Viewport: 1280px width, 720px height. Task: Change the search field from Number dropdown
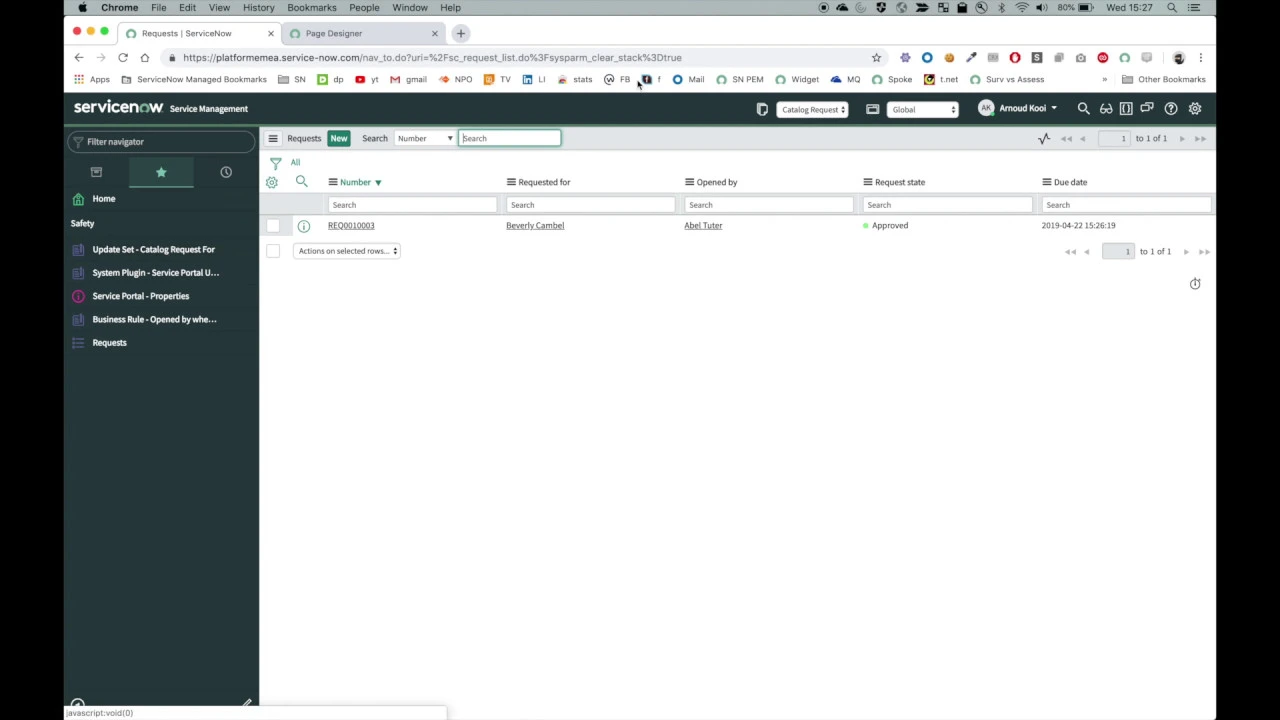[424, 138]
